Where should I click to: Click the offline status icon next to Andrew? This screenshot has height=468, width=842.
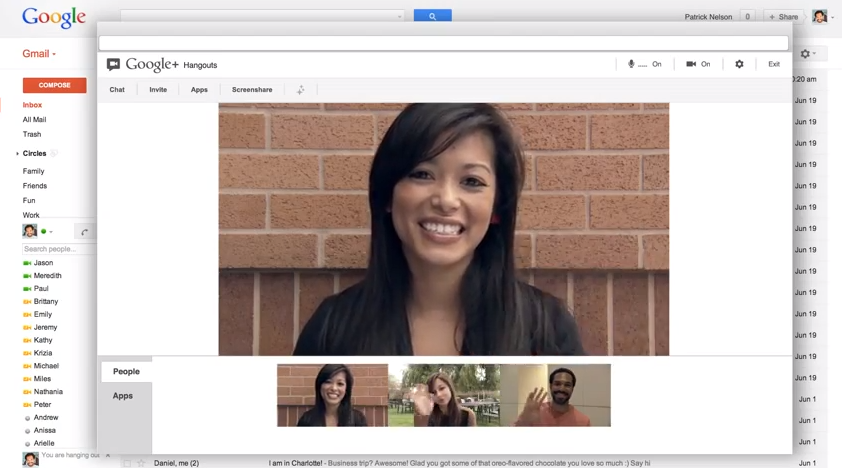click(x=27, y=418)
